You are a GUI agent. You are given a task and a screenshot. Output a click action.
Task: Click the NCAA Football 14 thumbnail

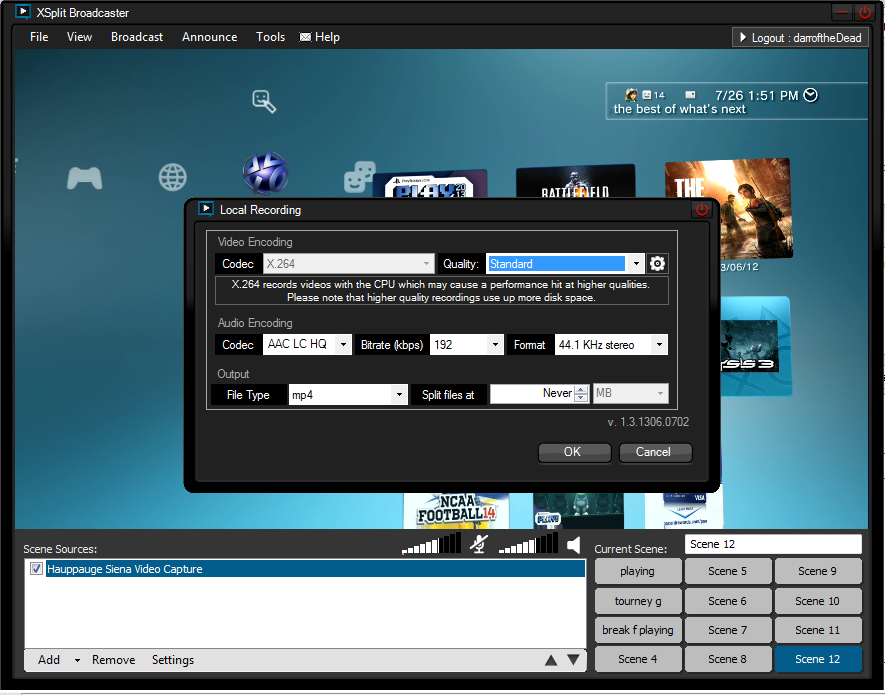[457, 511]
